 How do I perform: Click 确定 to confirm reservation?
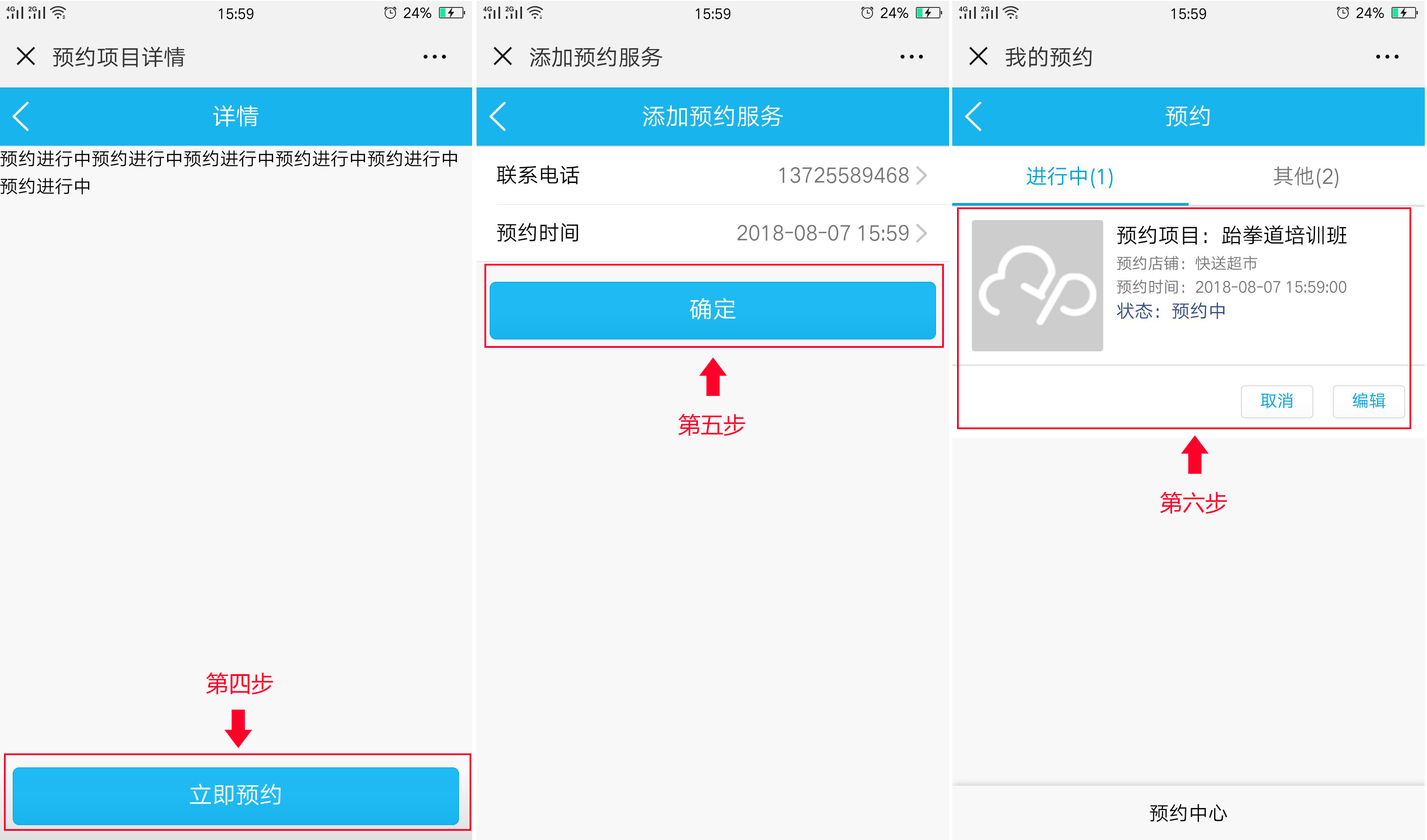[712, 307]
